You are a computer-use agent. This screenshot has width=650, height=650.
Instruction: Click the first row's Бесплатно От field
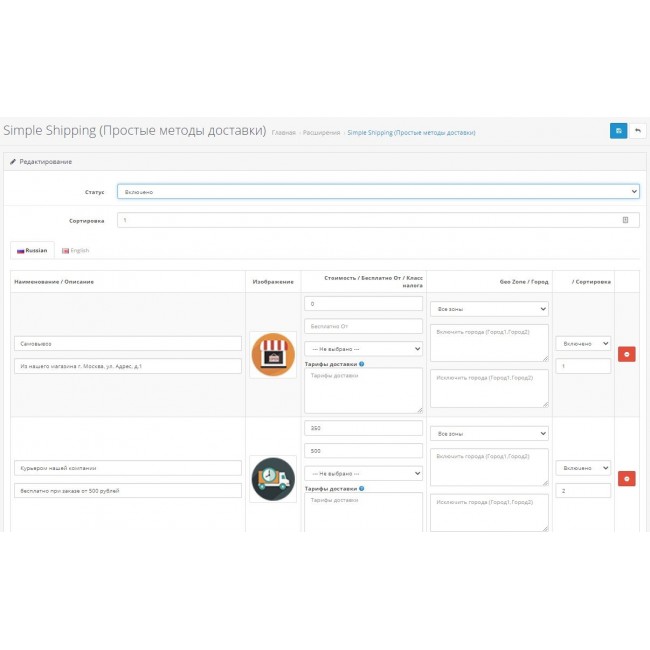(x=363, y=326)
